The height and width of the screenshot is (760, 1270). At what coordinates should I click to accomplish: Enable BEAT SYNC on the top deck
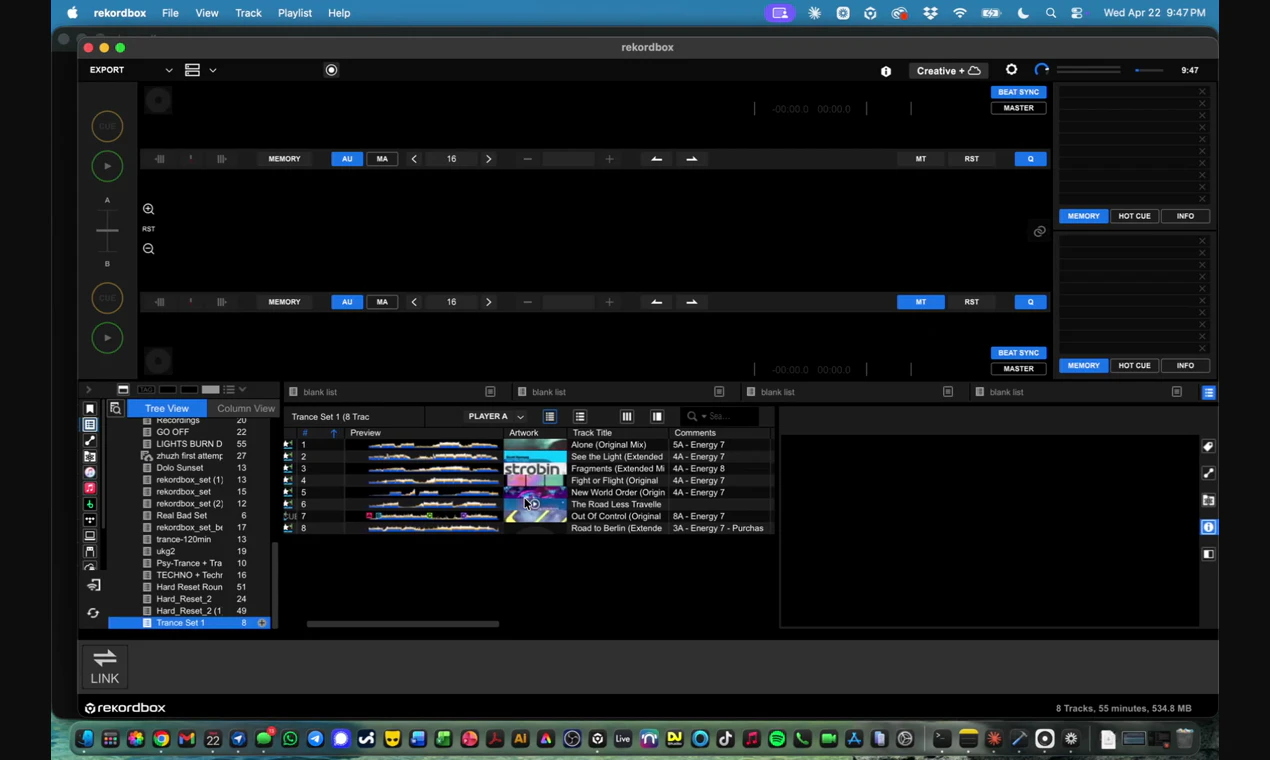(x=1018, y=91)
